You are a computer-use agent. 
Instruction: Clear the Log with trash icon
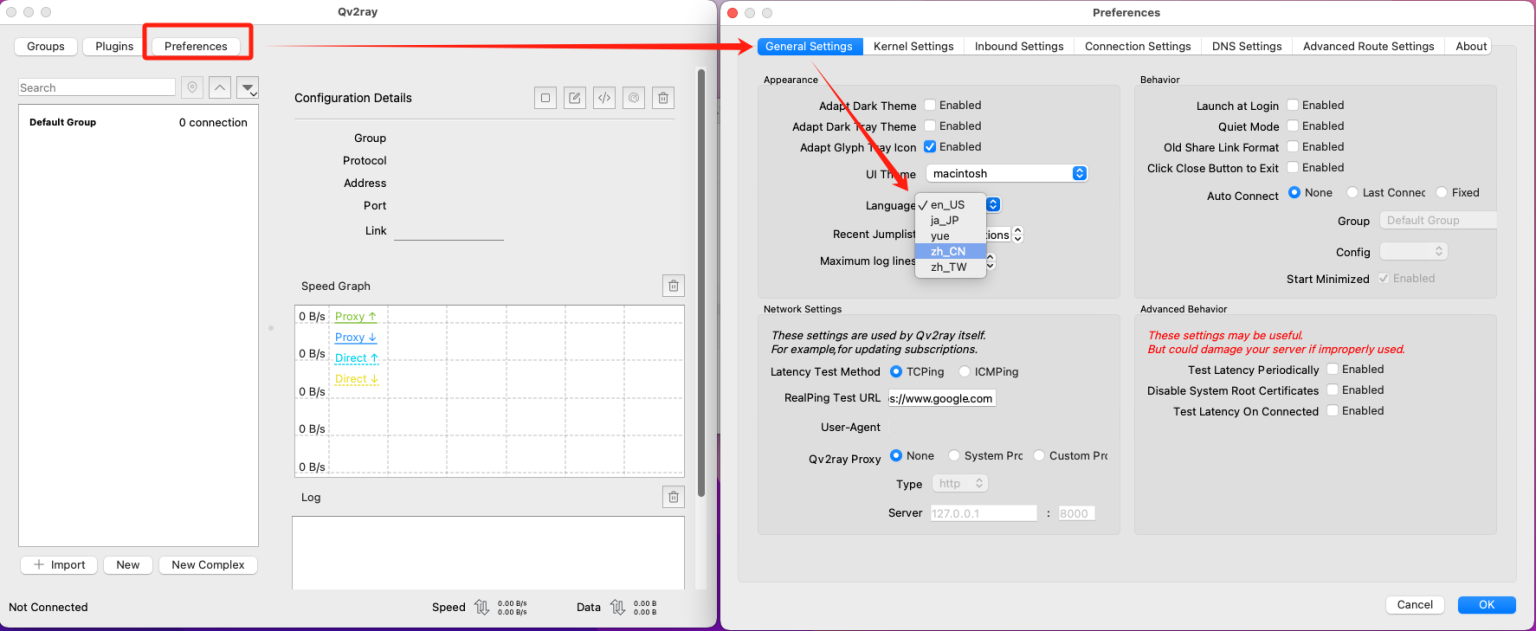coord(673,497)
